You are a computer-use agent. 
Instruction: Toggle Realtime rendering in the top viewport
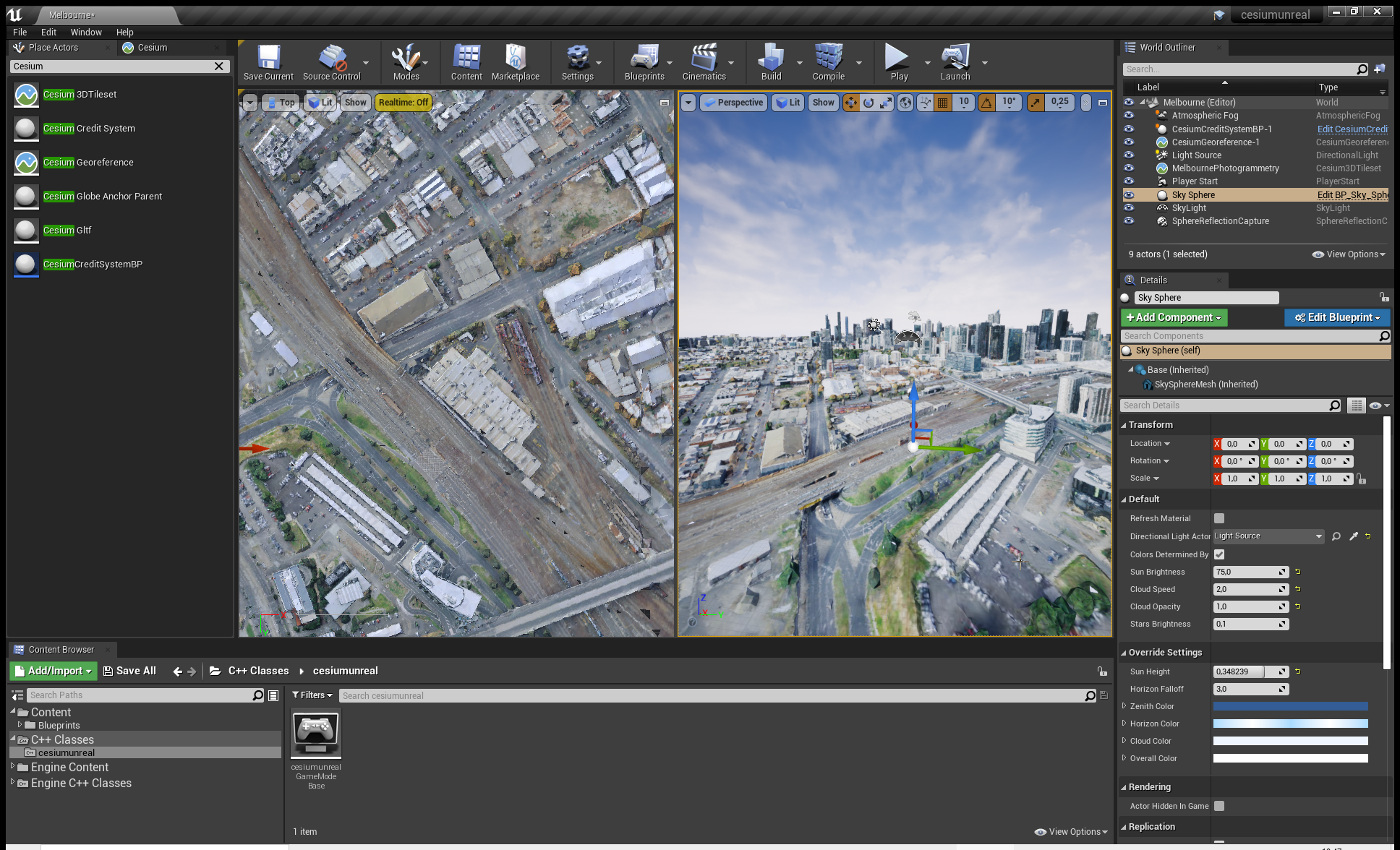(403, 102)
